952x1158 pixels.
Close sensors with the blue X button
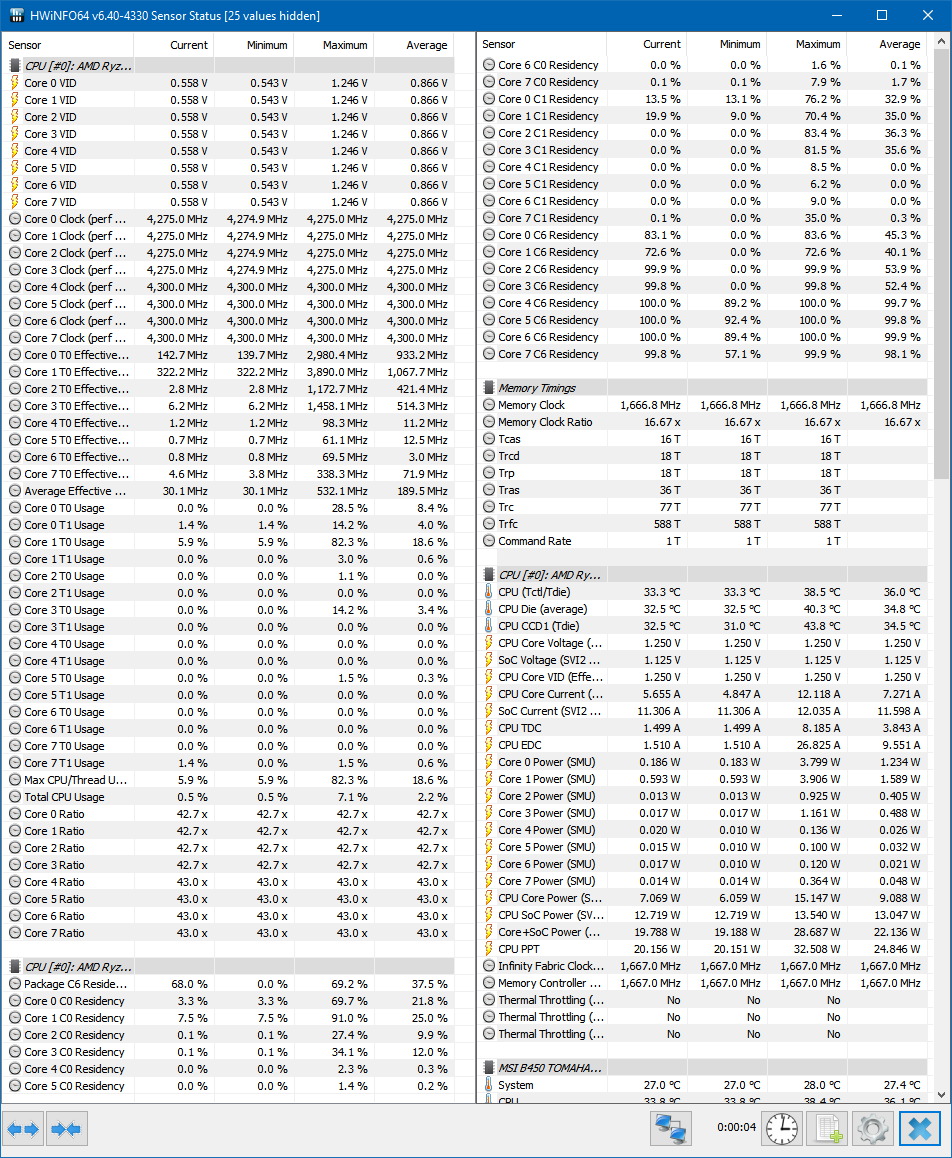(x=920, y=1129)
